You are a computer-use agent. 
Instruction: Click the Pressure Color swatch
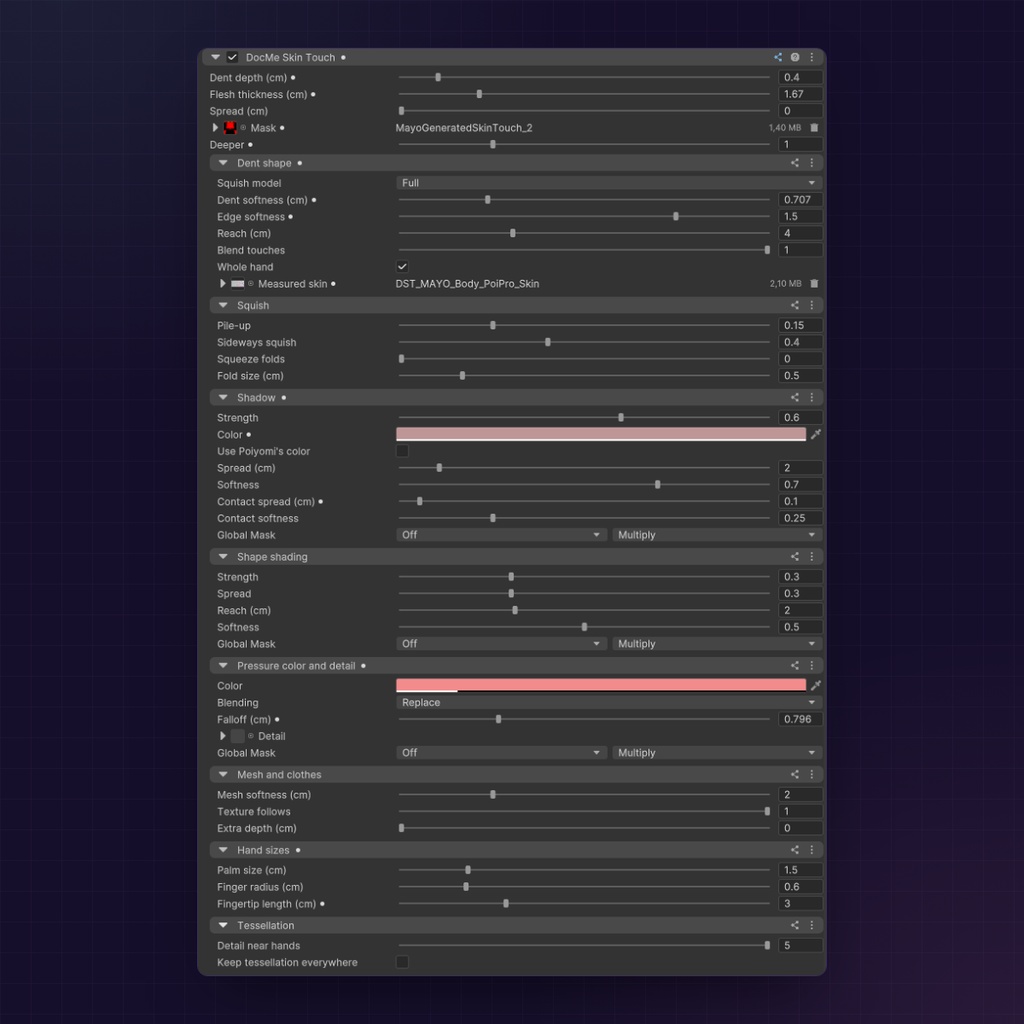point(601,686)
